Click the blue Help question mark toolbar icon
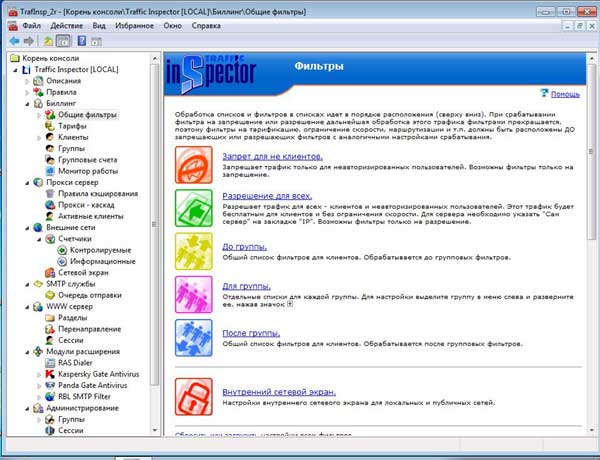The image size is (600, 460). pos(82,41)
